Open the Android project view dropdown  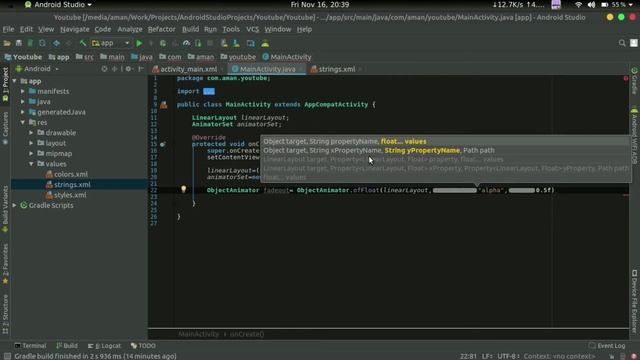tap(37, 69)
